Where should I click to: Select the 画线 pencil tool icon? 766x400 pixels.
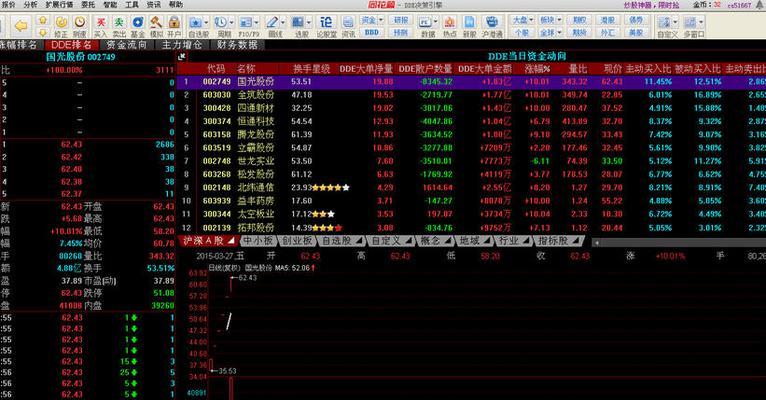272,22
